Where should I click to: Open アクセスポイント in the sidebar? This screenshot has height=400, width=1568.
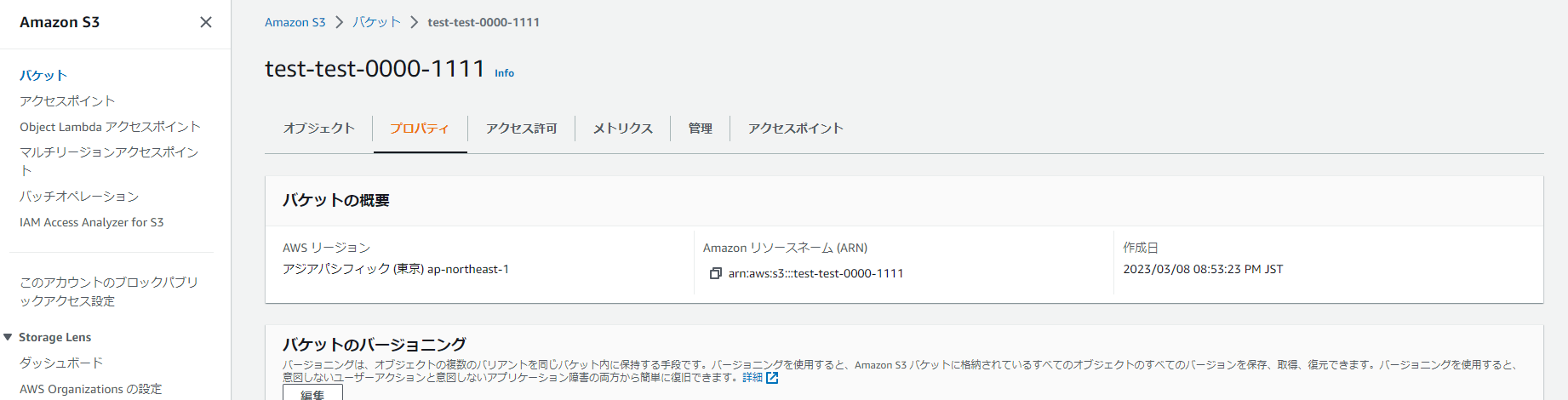click(67, 101)
